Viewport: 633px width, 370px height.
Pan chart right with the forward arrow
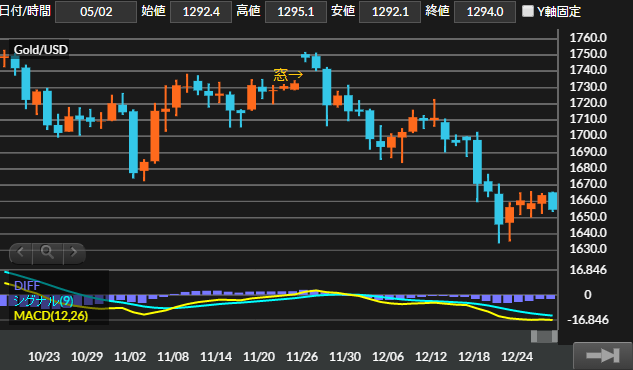tap(74, 253)
